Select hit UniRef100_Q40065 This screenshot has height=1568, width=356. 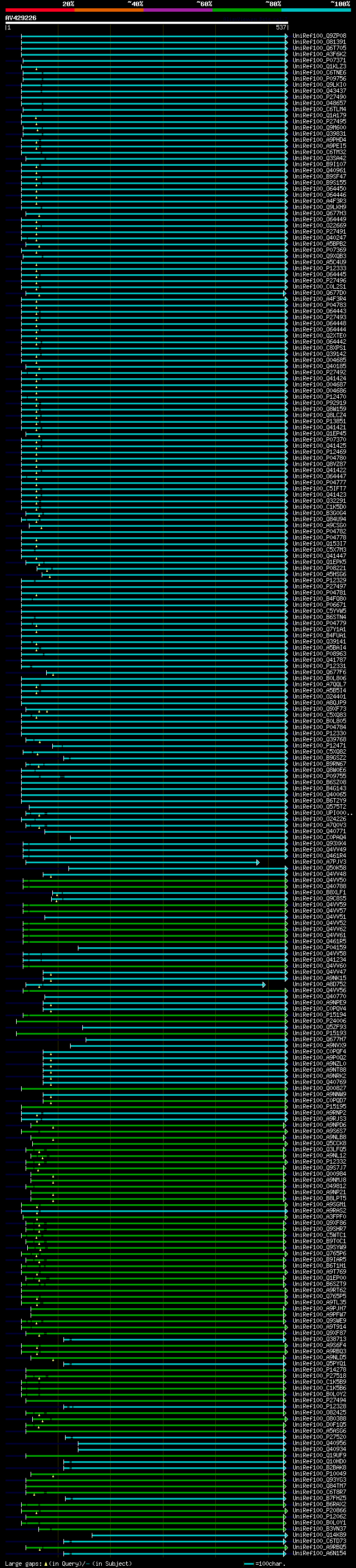[x=319, y=794]
